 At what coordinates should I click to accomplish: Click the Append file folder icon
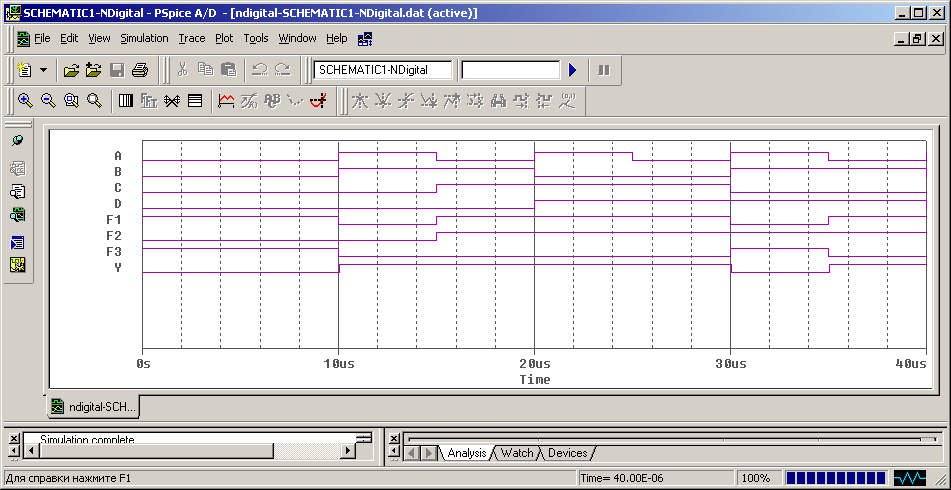point(93,70)
